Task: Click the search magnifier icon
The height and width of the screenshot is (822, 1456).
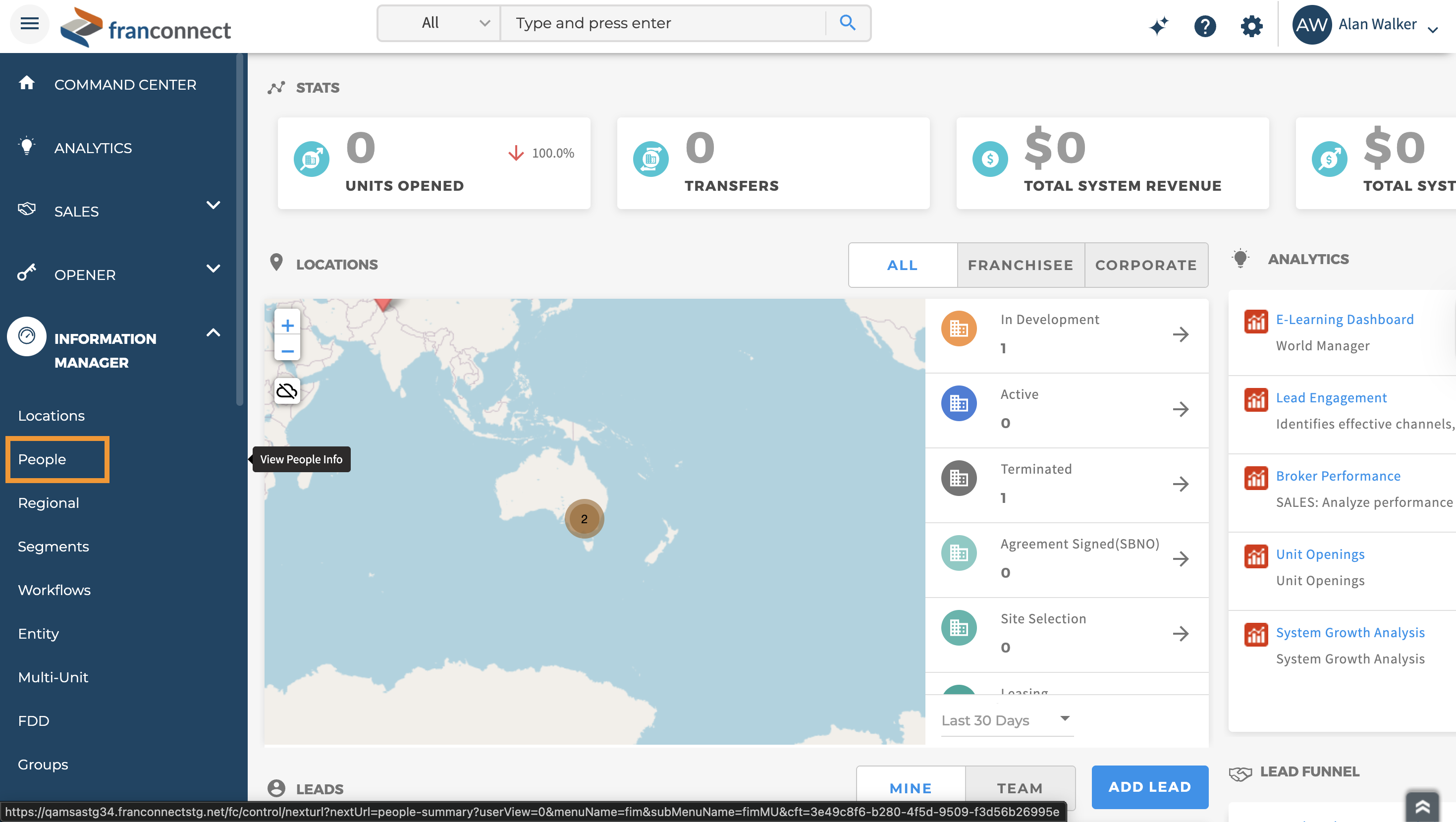Action: pos(847,23)
